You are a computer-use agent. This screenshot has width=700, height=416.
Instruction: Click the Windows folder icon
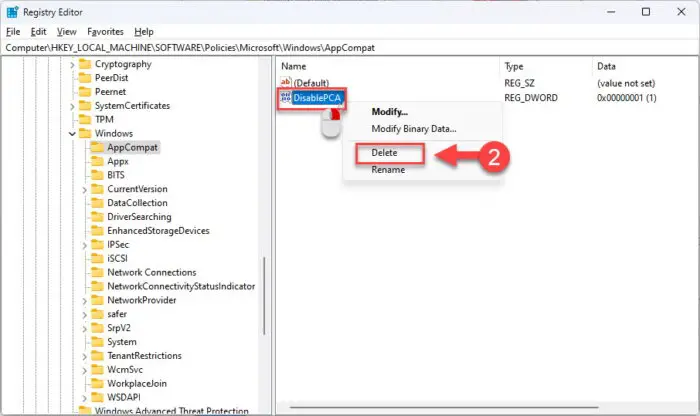pyautogui.click(x=85, y=133)
